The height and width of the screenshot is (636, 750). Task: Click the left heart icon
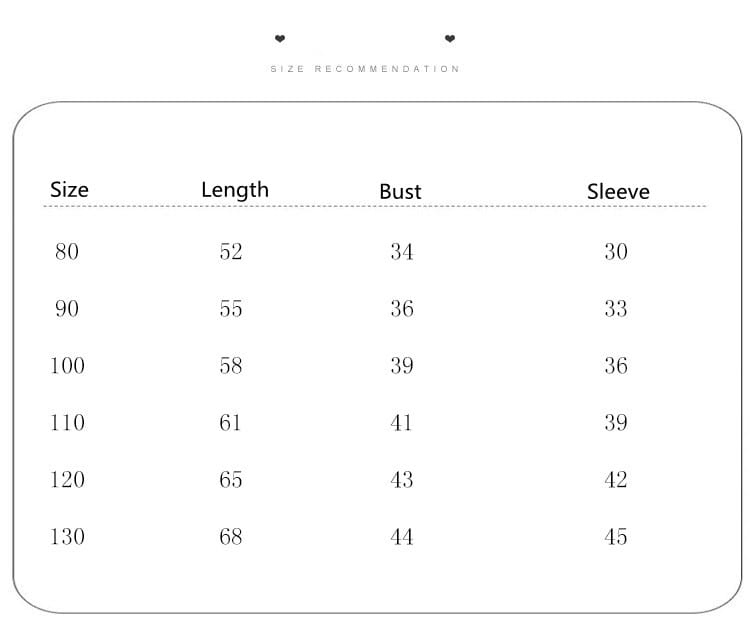280,39
